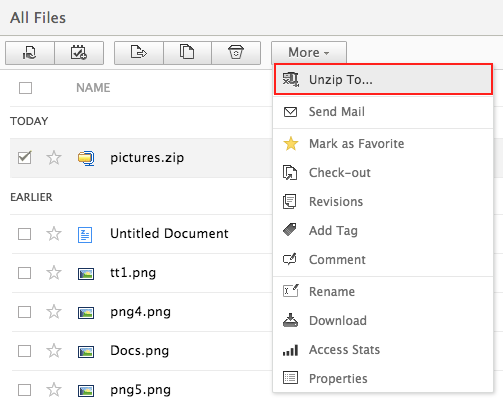This screenshot has height=409, width=503.
Task: Click the star next to tt1.png
Action: click(54, 273)
